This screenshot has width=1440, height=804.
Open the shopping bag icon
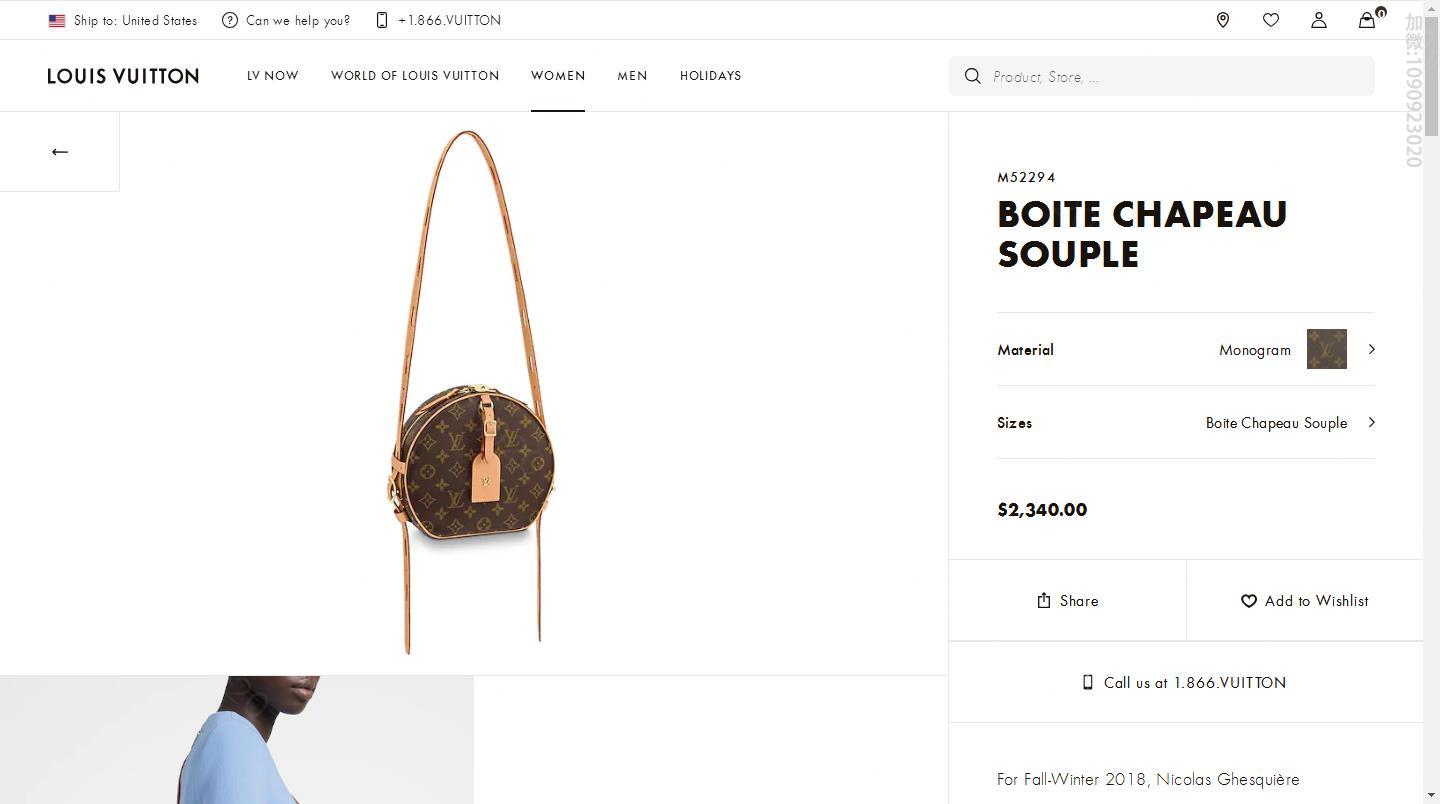point(1366,20)
